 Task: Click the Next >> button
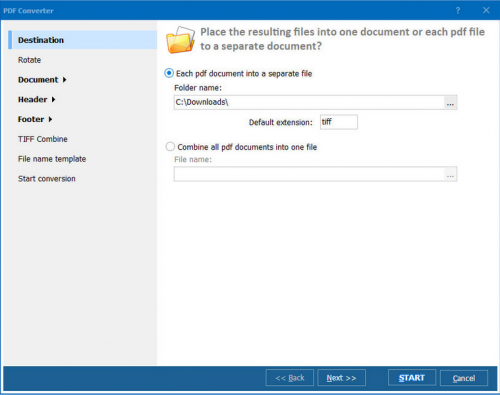[341, 378]
